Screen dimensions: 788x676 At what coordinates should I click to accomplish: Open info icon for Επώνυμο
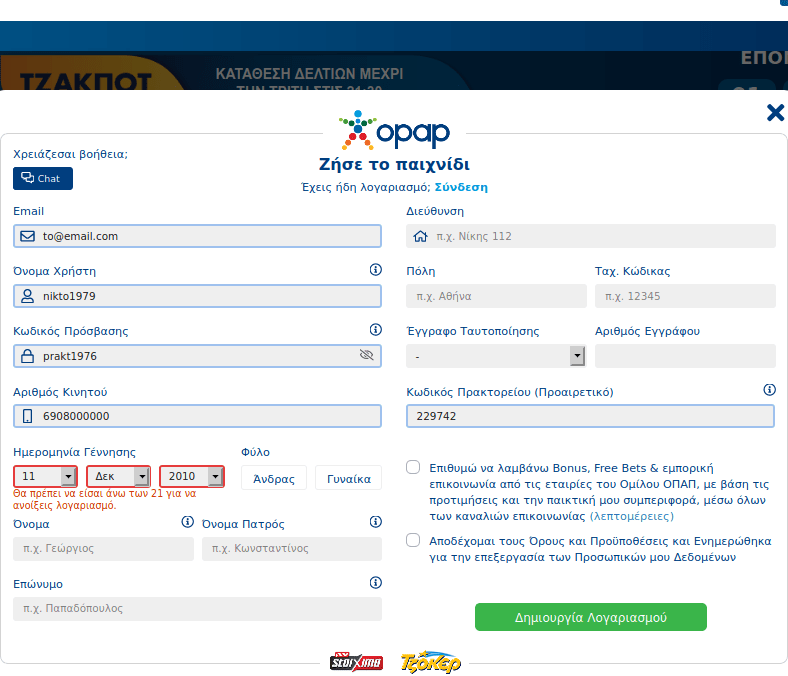[375, 583]
